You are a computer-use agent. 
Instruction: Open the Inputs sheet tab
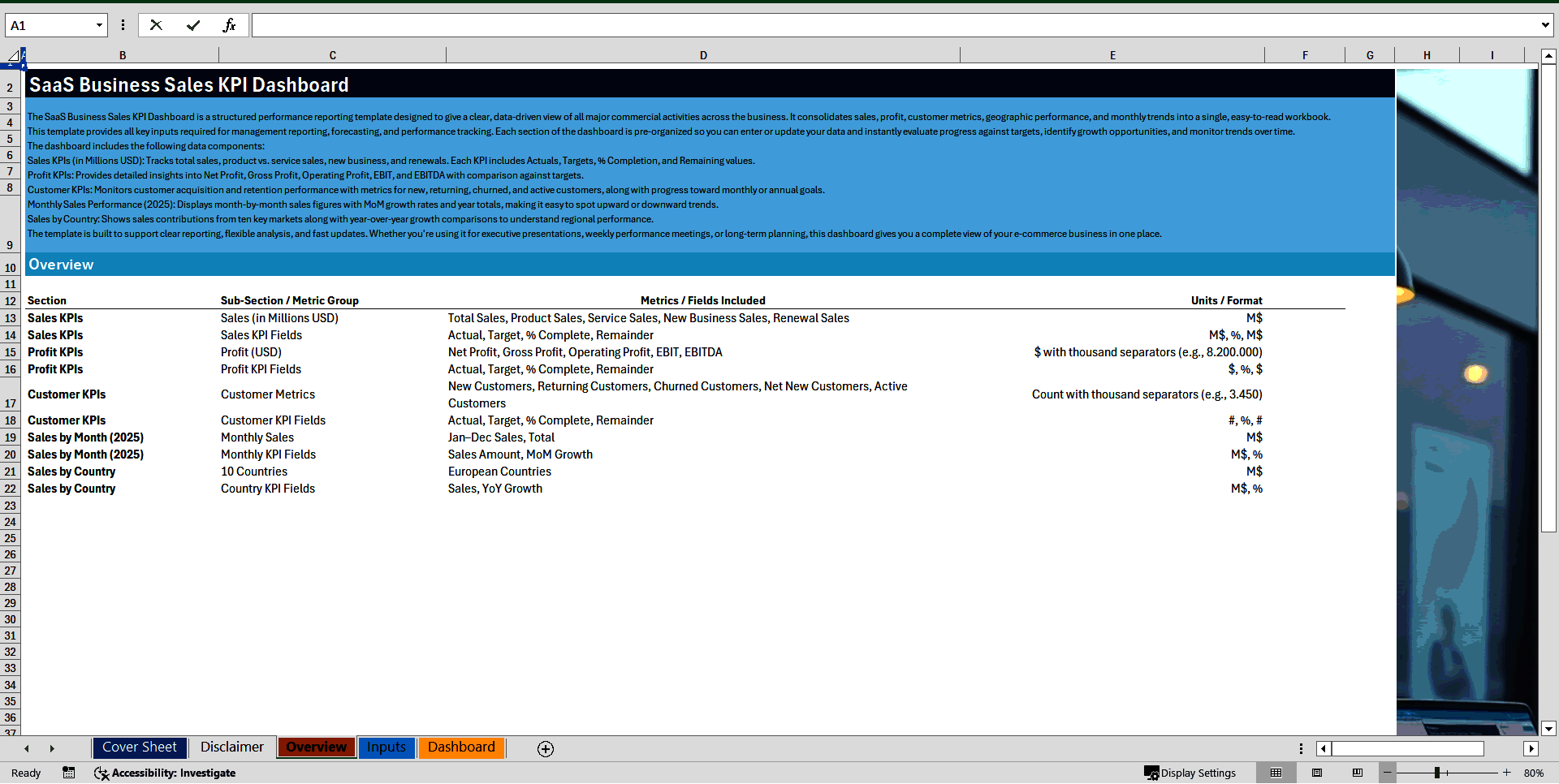[387, 747]
